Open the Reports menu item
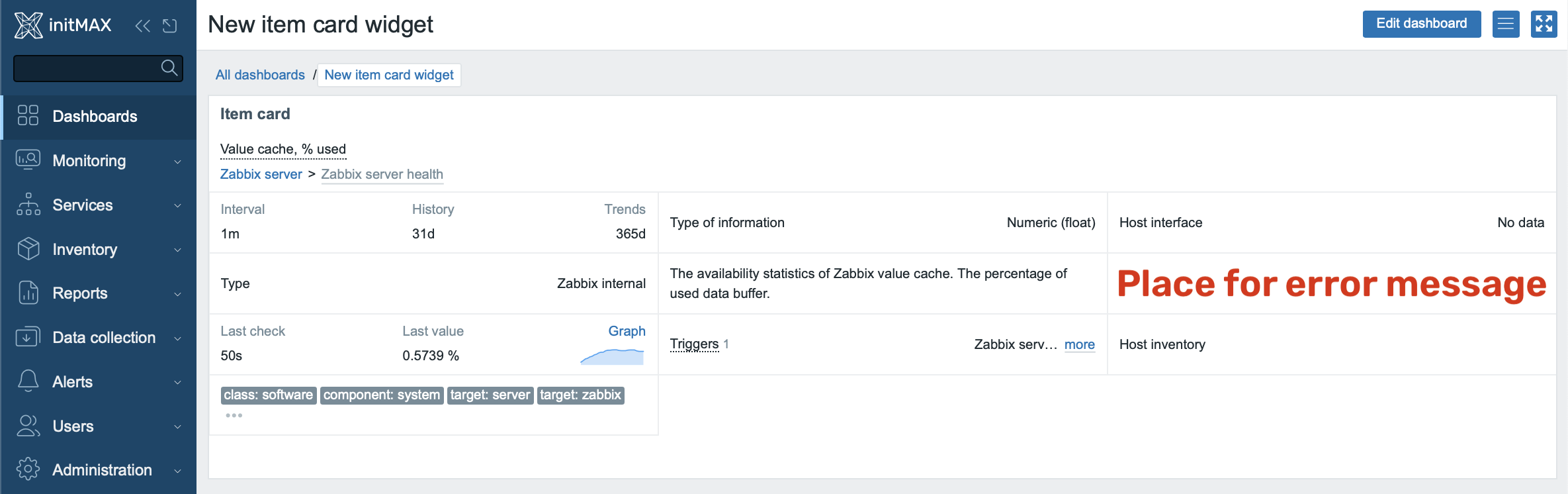The height and width of the screenshot is (494, 1568). 99,293
